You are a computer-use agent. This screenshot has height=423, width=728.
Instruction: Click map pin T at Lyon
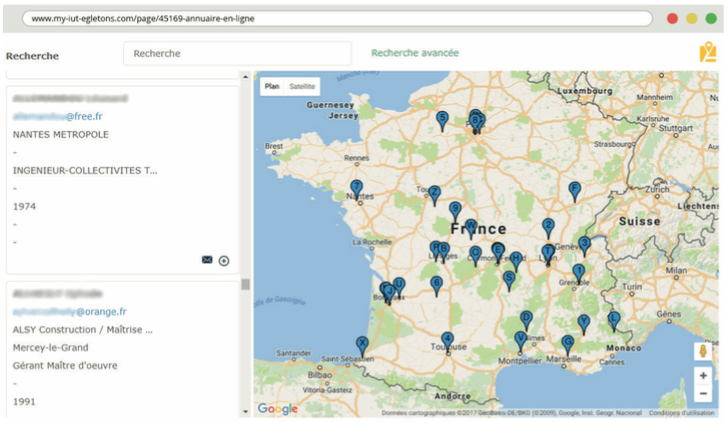tap(548, 254)
